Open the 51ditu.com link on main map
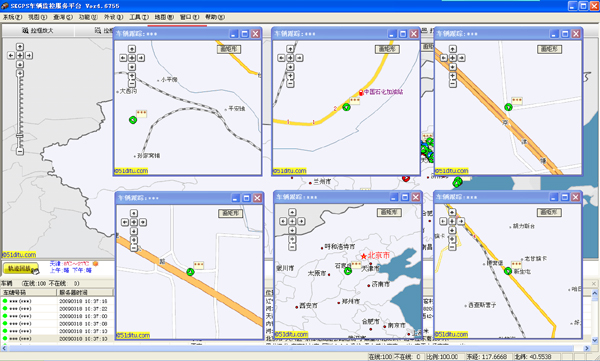 pos(19,255)
